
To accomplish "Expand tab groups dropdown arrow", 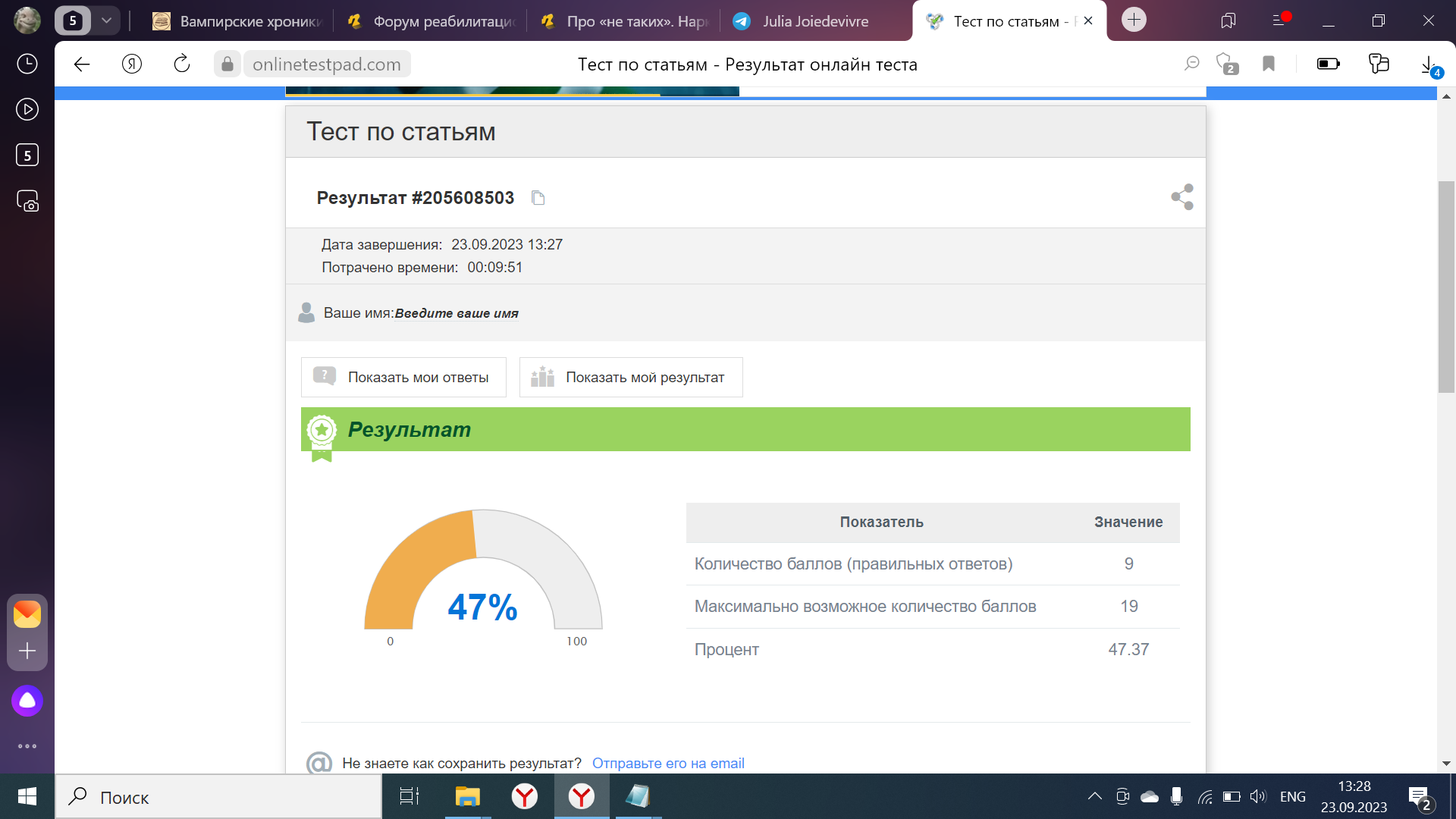I will (107, 20).
